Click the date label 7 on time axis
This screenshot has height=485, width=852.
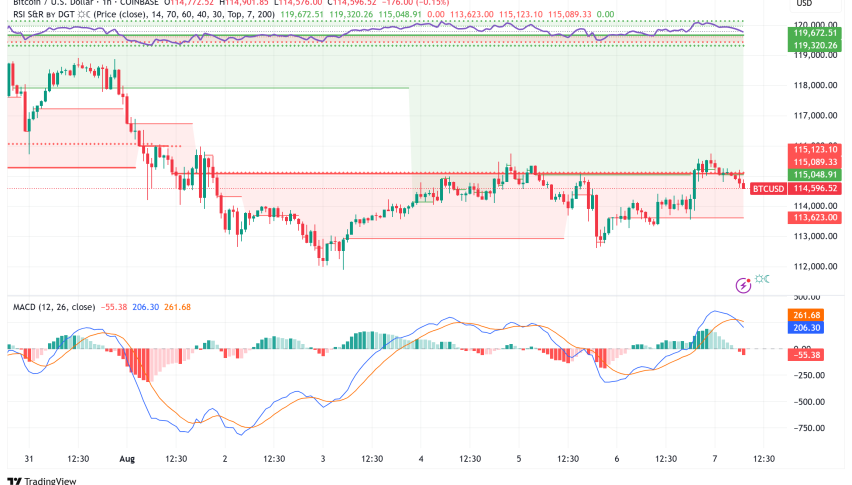click(x=715, y=459)
